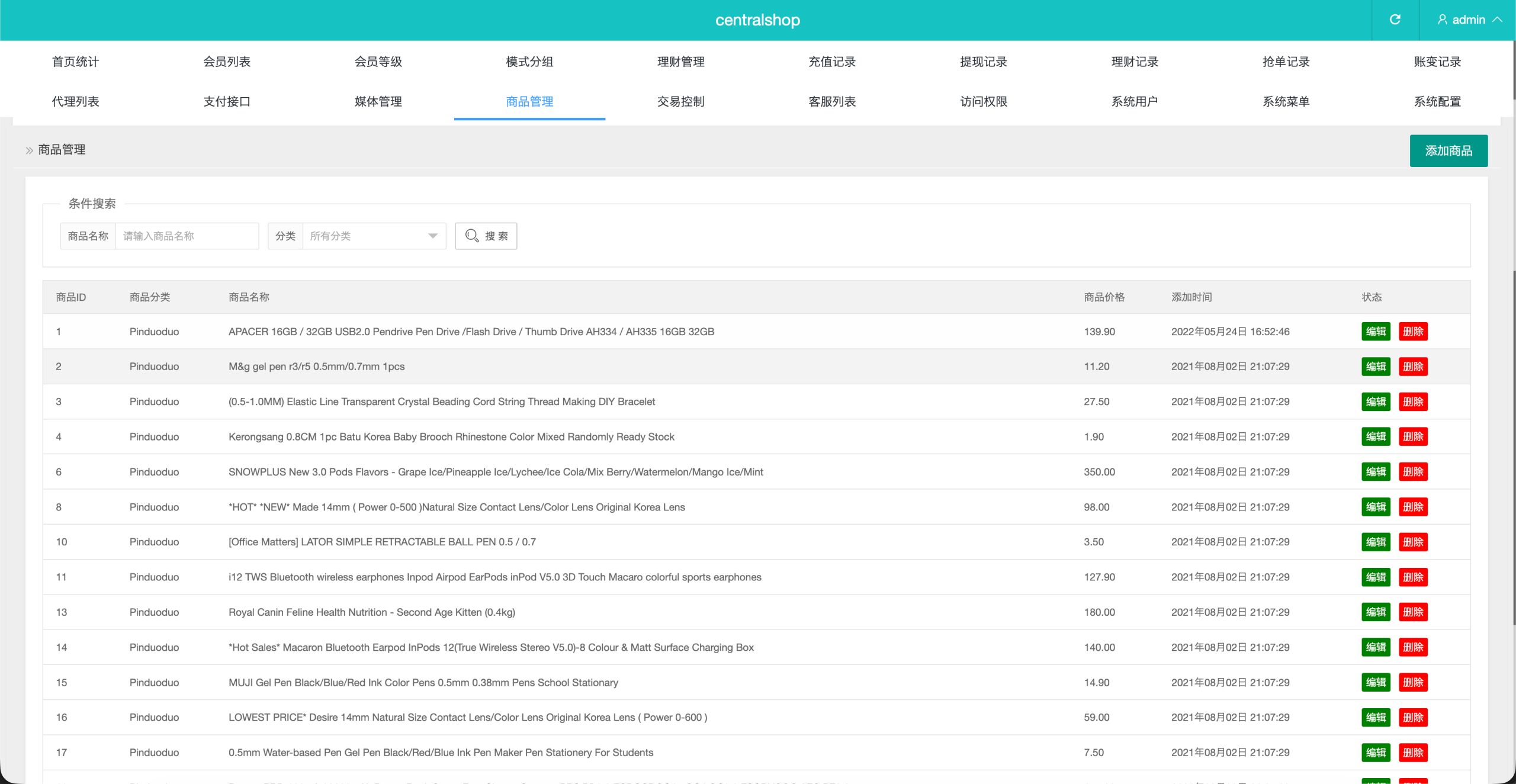Viewport: 1516px width, 784px height.
Task: Open the 会员列表 menu tab
Action: [227, 62]
